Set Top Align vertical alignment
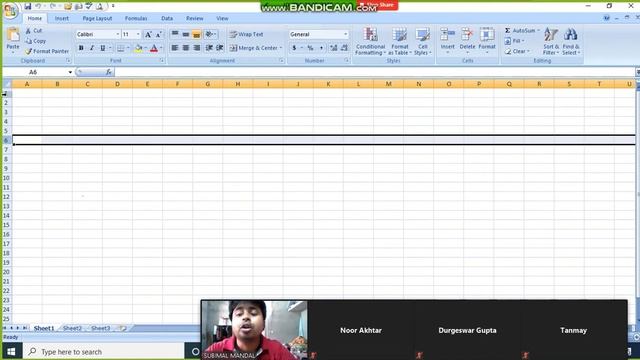This screenshot has height=360, width=640. click(175, 34)
